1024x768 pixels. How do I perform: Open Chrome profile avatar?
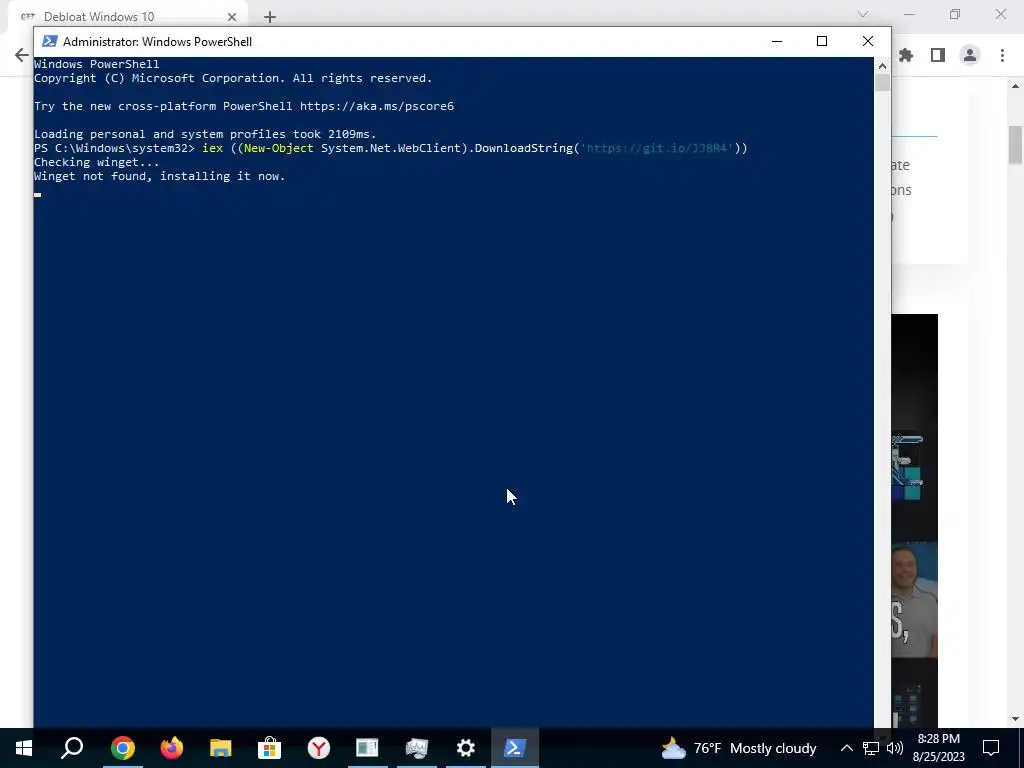[970, 56]
